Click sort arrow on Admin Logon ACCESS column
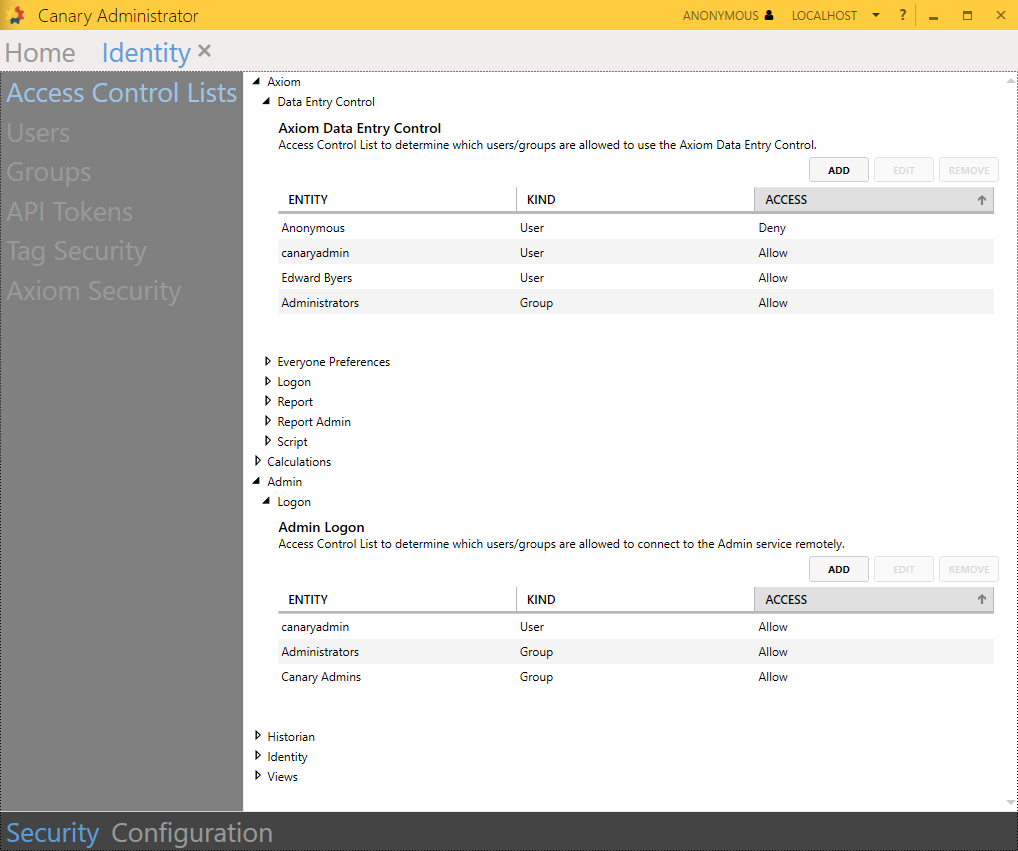This screenshot has height=851, width=1018. click(982, 600)
